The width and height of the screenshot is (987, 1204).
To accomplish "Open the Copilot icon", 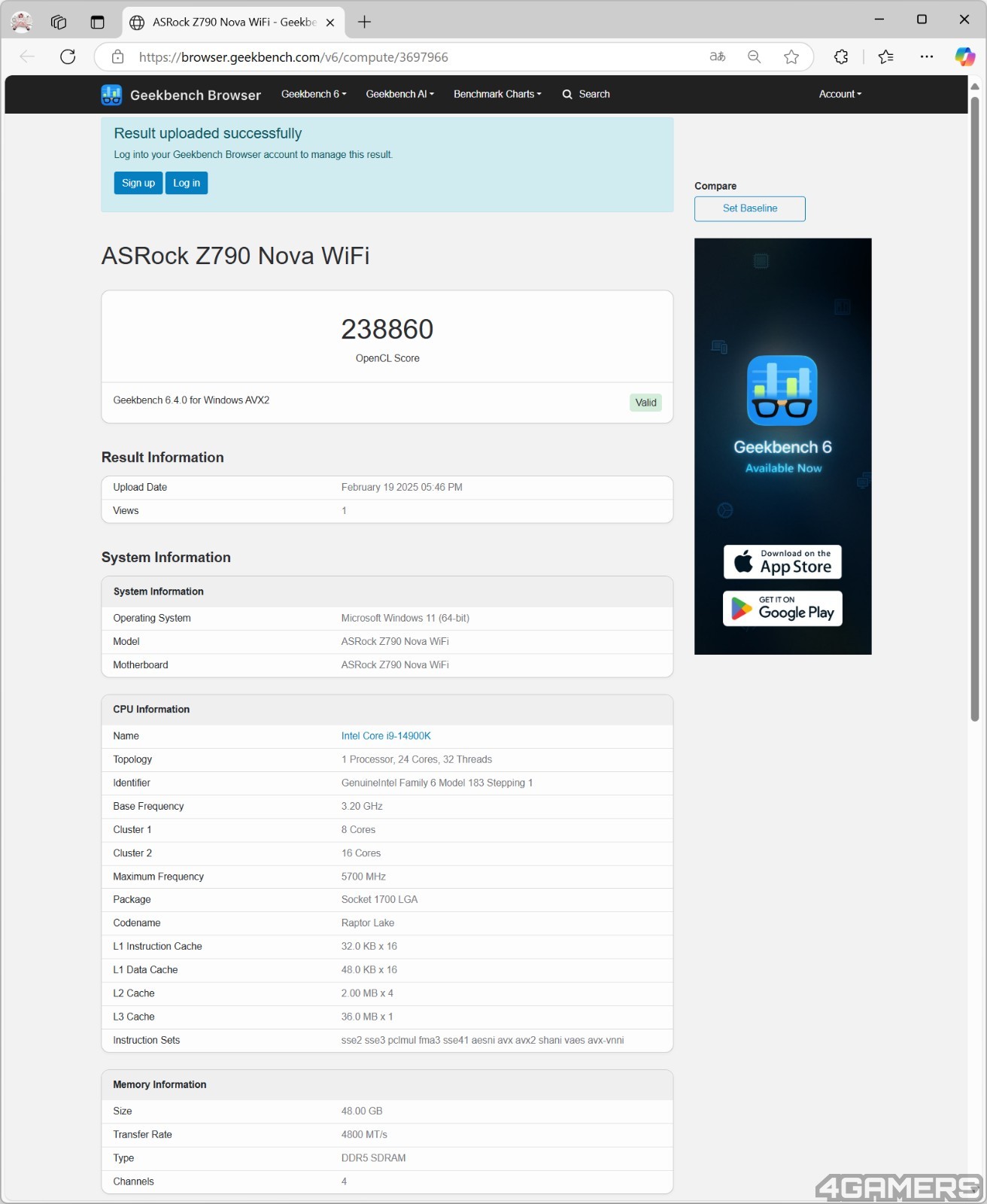I will click(965, 56).
